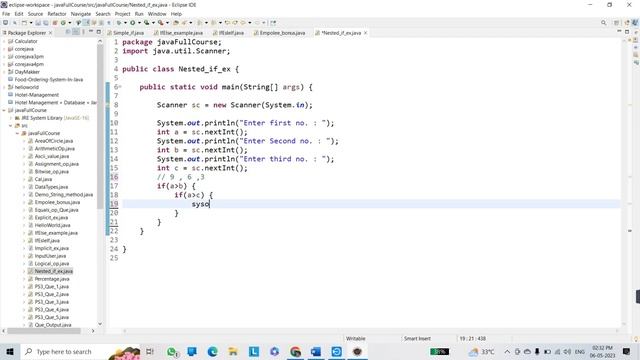Click the 'Type here to search' taskbar box
The height and width of the screenshot is (360, 640).
pyautogui.click(x=80, y=352)
